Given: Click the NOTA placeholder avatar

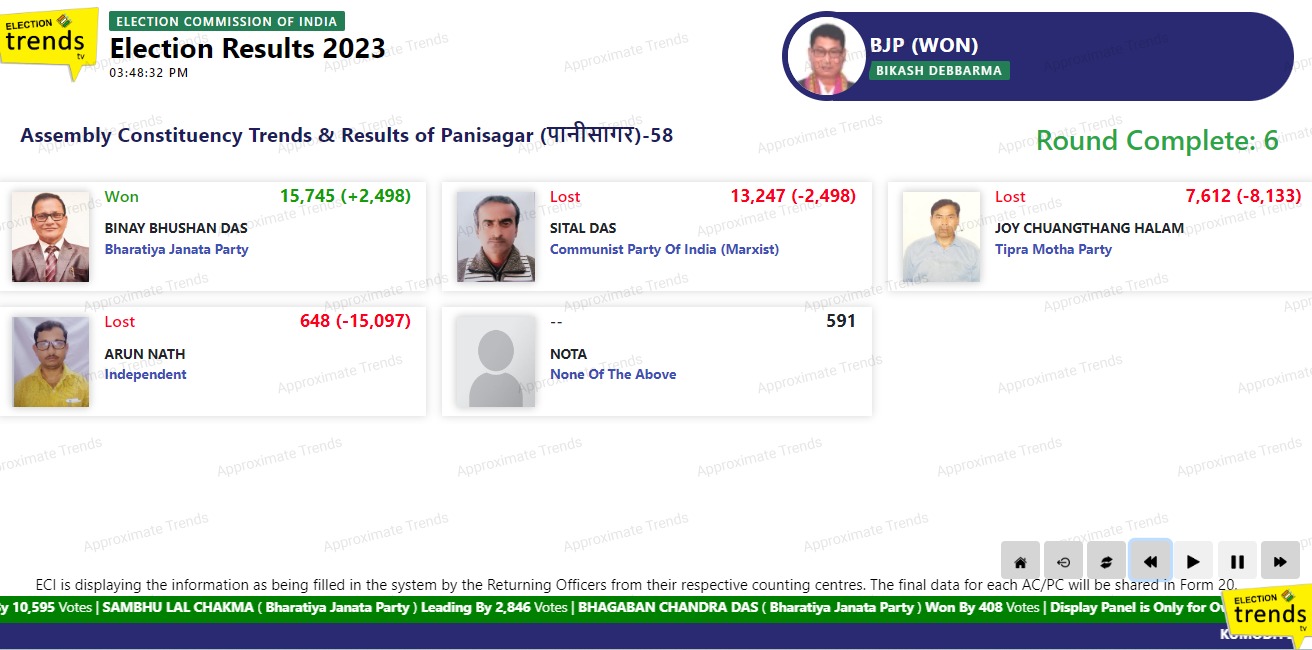Looking at the screenshot, I should pyautogui.click(x=496, y=362).
